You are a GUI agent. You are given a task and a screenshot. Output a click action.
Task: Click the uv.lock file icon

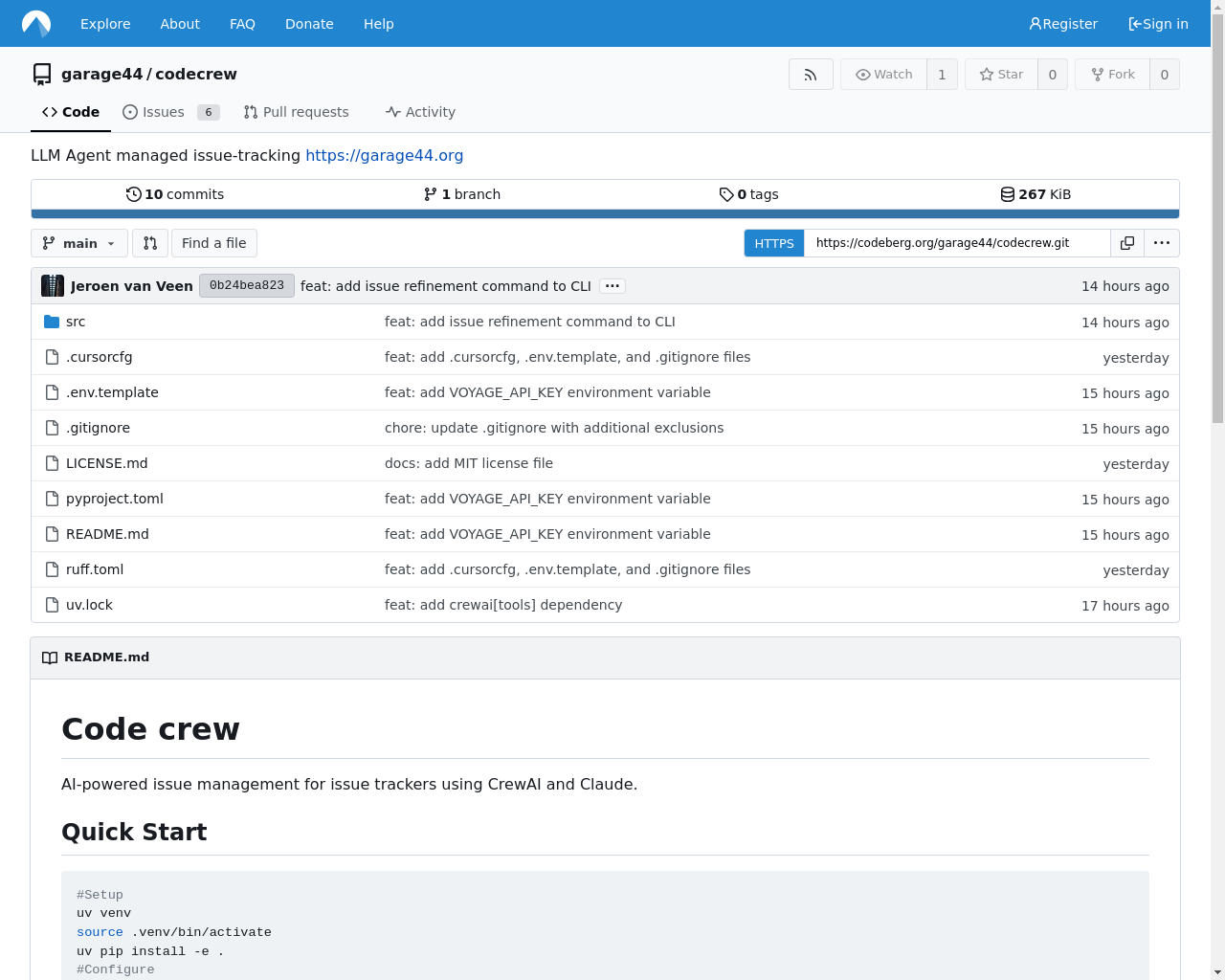pos(53,605)
